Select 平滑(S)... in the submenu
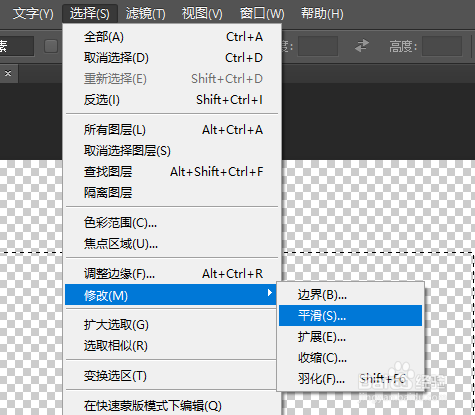This screenshot has height=415, width=475. (x=350, y=315)
